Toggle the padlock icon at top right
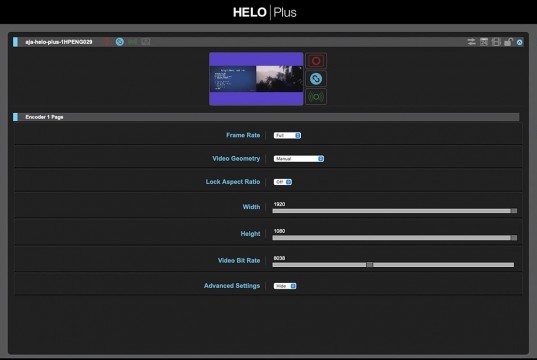The image size is (537, 360). click(x=508, y=42)
